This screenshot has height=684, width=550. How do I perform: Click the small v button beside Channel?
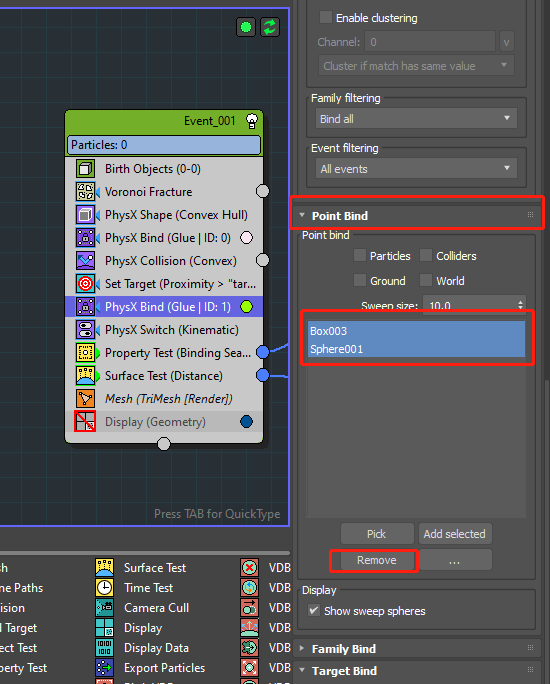[x=506, y=42]
